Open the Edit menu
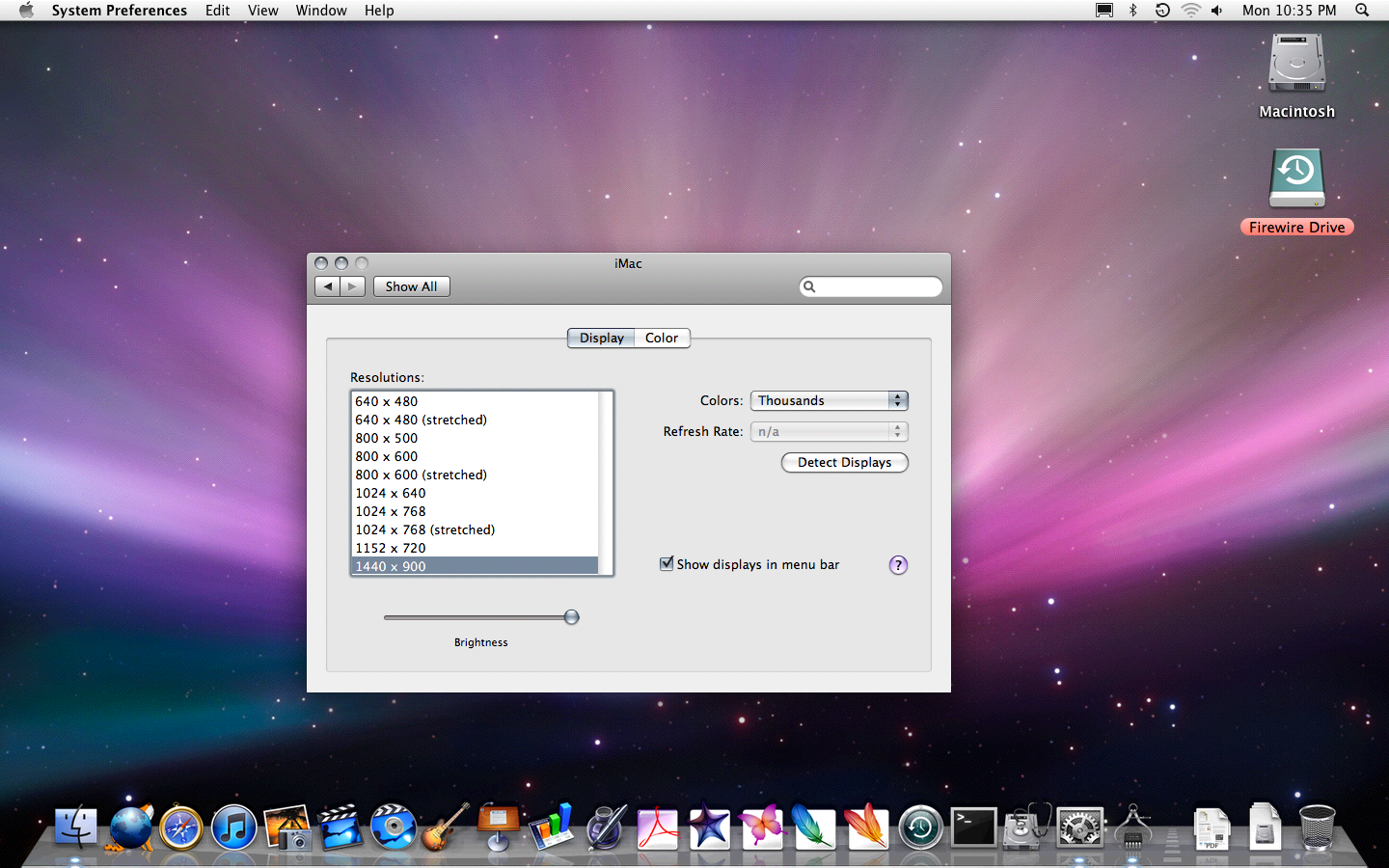Screen dimensions: 1389x868 (218, 11)
